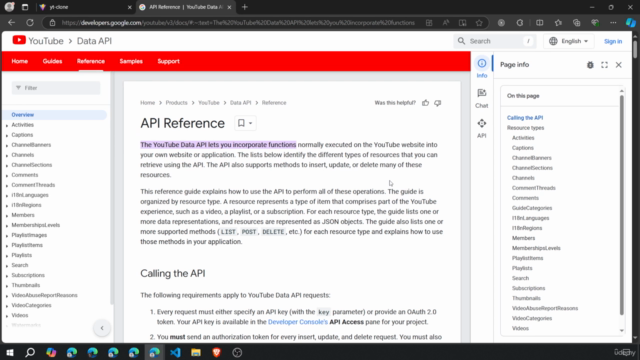640x360 pixels.
Task: Open the VideoCategories sidebar item
Action: click(x=31, y=305)
